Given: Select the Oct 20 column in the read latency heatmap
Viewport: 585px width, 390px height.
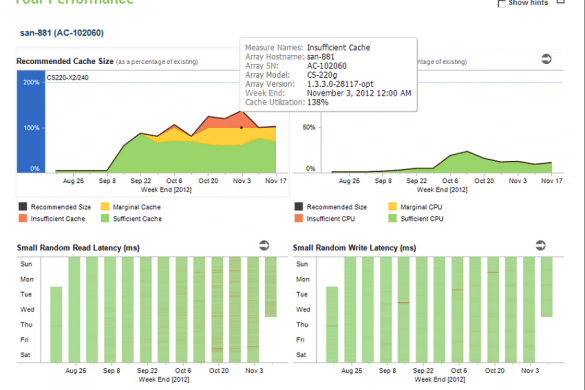Looking at the screenshot, I should [217, 309].
